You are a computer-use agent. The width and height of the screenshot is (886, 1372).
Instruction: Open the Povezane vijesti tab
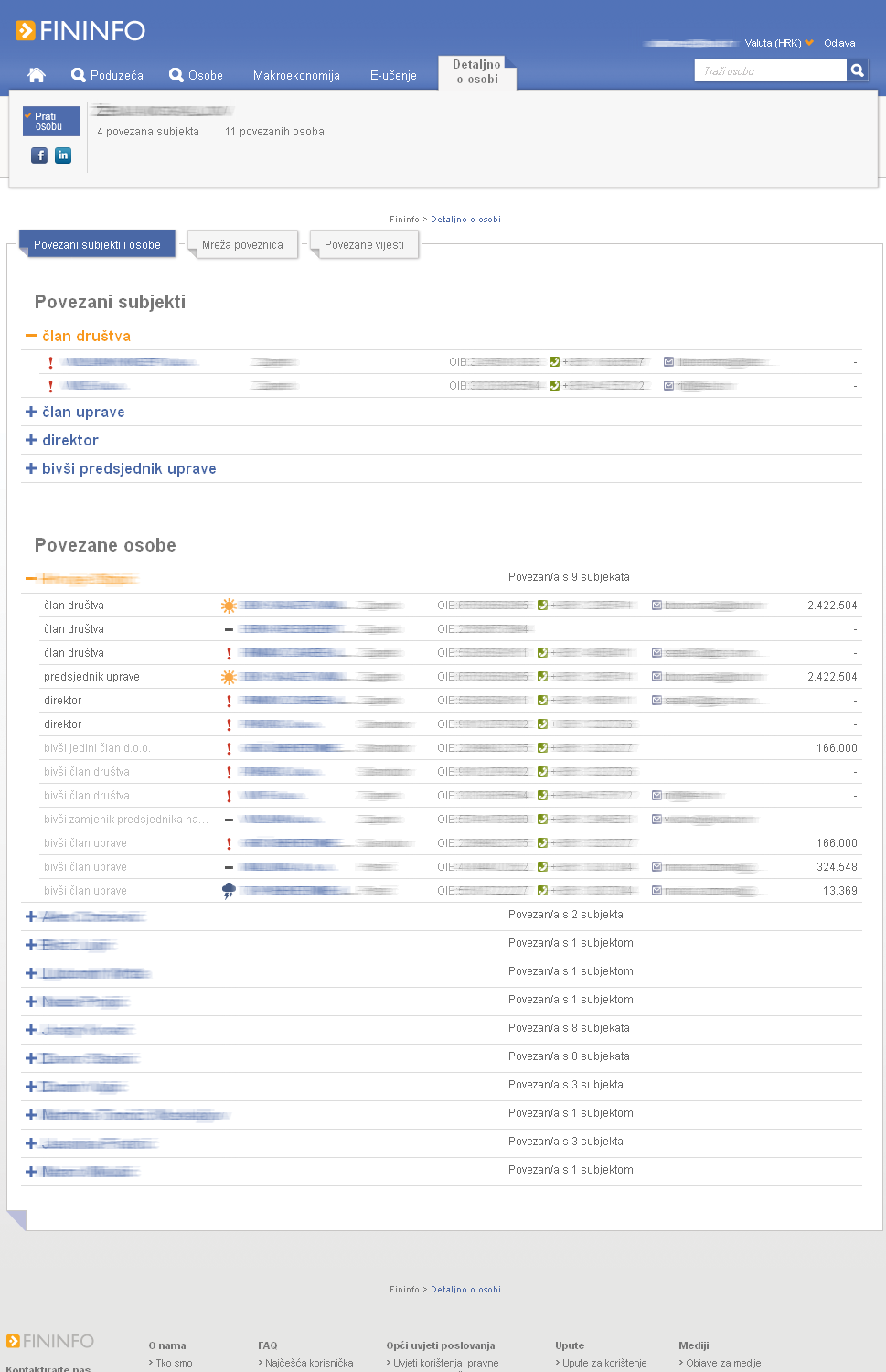364,245
